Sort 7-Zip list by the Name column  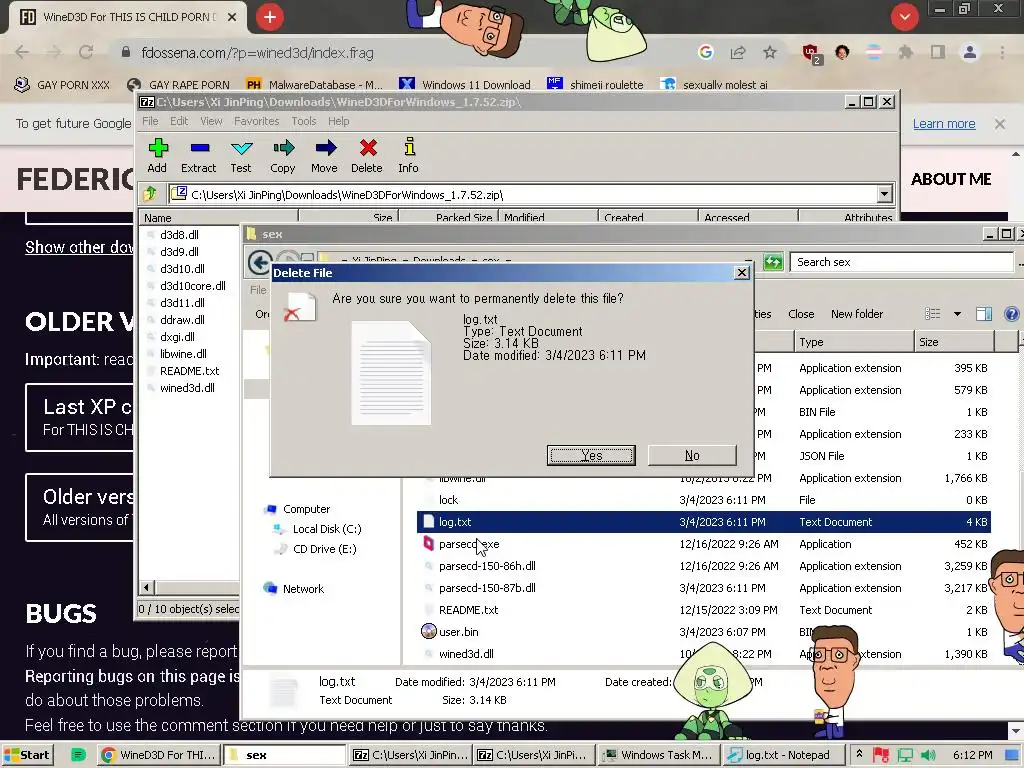click(219, 217)
